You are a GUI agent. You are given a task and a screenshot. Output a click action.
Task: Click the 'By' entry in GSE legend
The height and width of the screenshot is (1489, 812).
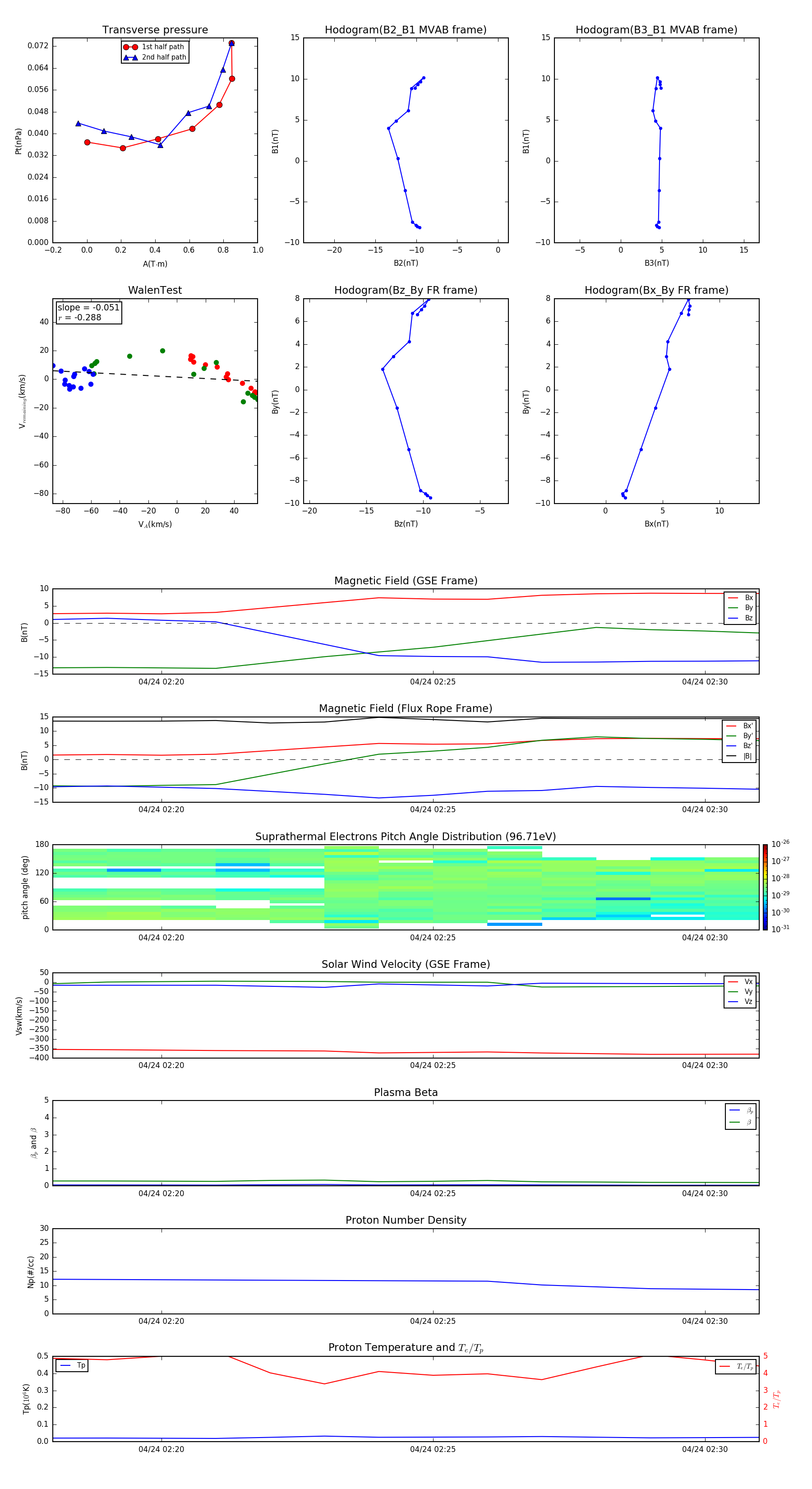tap(740, 607)
